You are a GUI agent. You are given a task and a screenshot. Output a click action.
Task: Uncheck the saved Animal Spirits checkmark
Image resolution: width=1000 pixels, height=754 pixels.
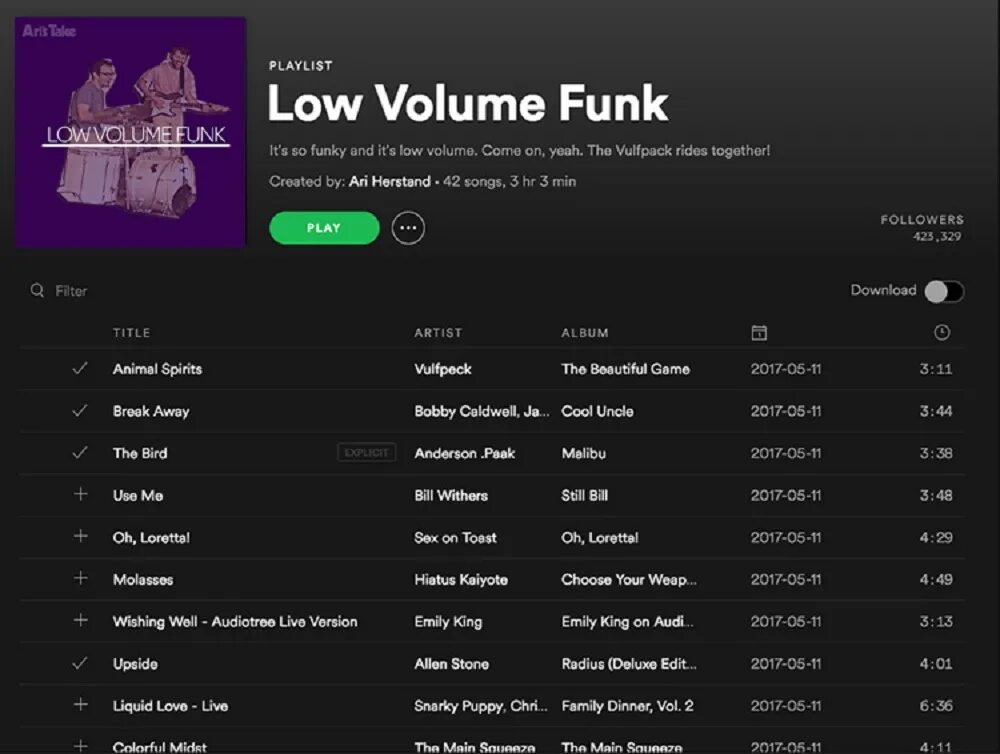point(80,368)
